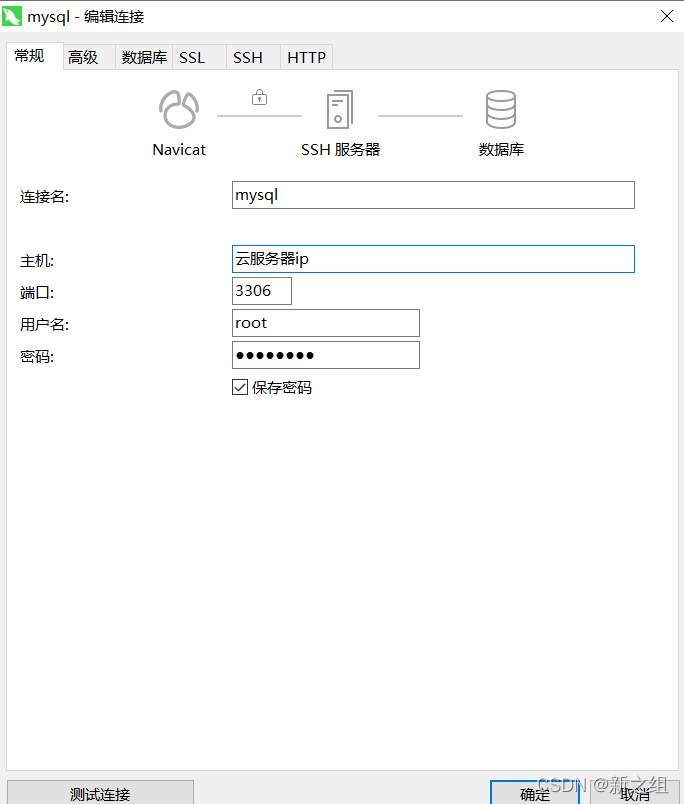Click the Navicat caption under logo
The image size is (684, 804).
[179, 150]
